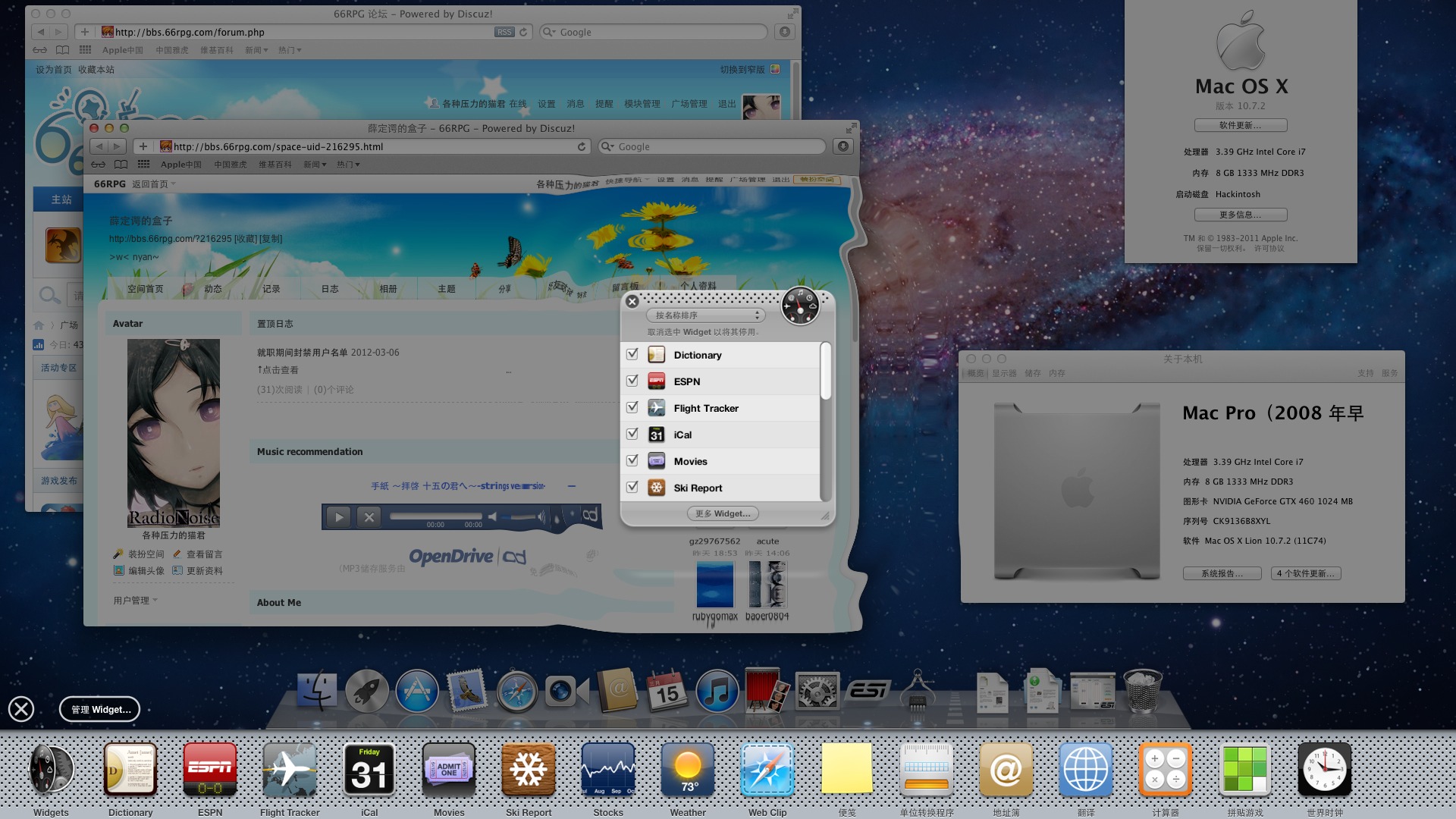Viewport: 1456px width, 819px height.
Task: Click the music player progress slider
Action: [436, 516]
